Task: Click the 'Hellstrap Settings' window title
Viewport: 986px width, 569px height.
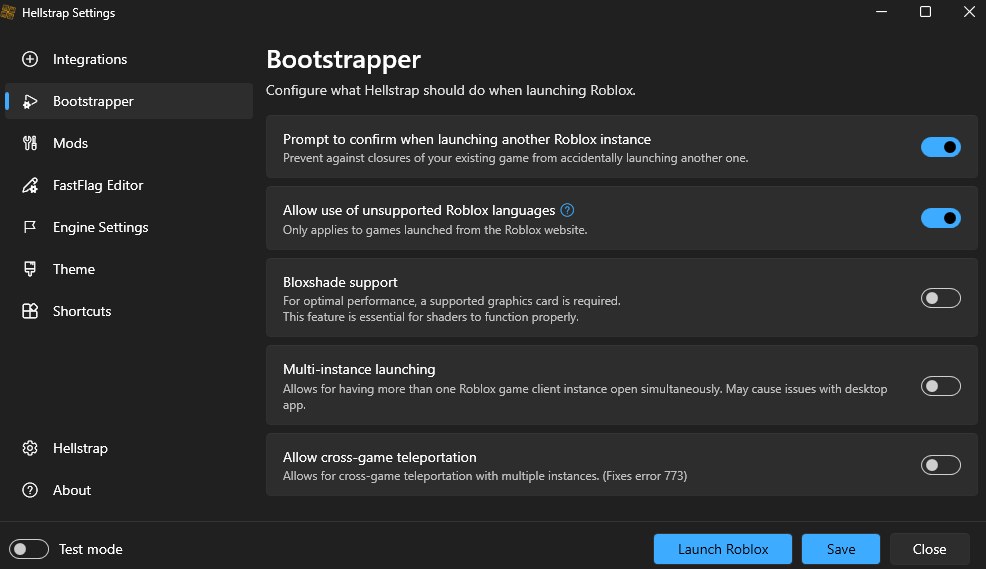Action: tap(69, 13)
